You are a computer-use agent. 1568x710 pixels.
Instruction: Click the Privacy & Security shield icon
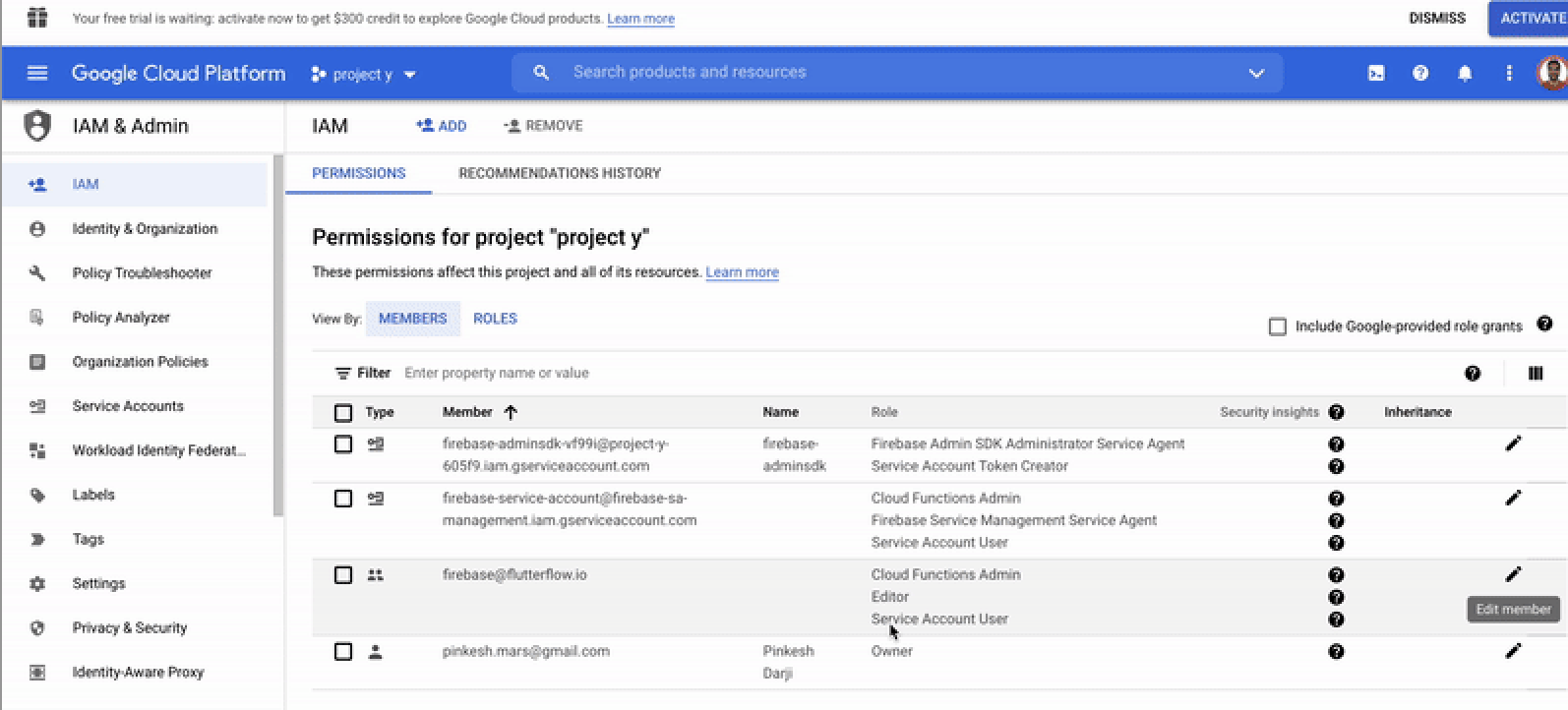(37, 627)
